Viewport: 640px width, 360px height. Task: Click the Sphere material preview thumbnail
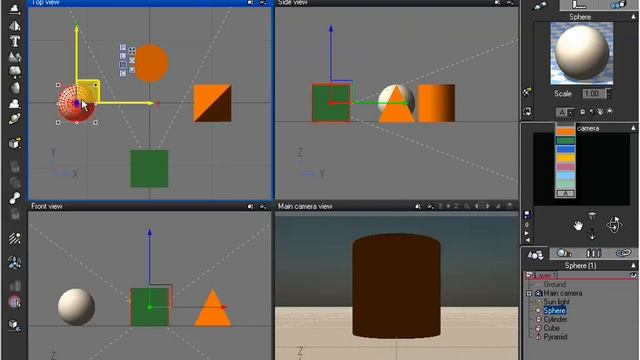point(582,53)
